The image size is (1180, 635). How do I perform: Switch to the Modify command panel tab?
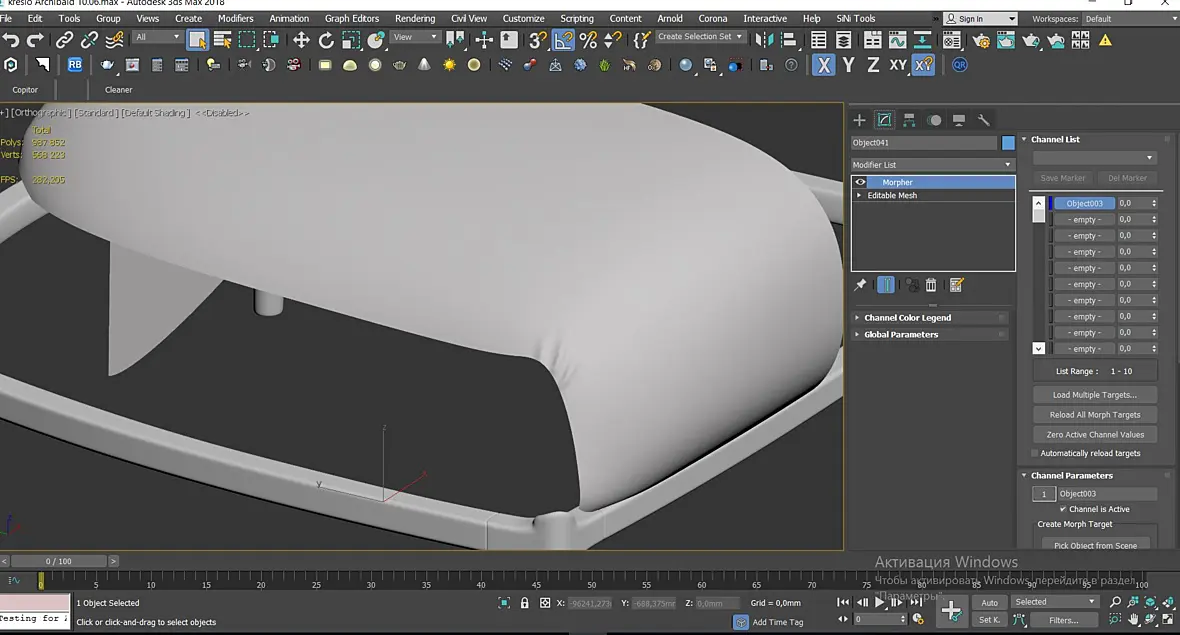[x=884, y=120]
